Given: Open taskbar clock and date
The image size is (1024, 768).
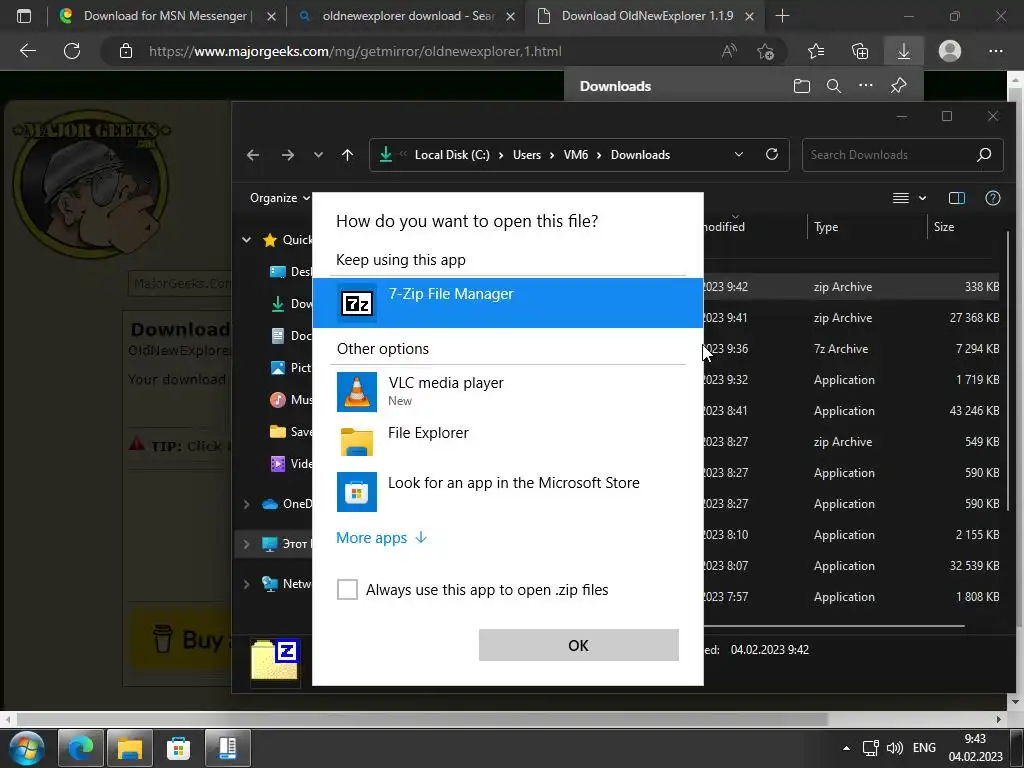Looking at the screenshot, I should pyautogui.click(x=976, y=748).
